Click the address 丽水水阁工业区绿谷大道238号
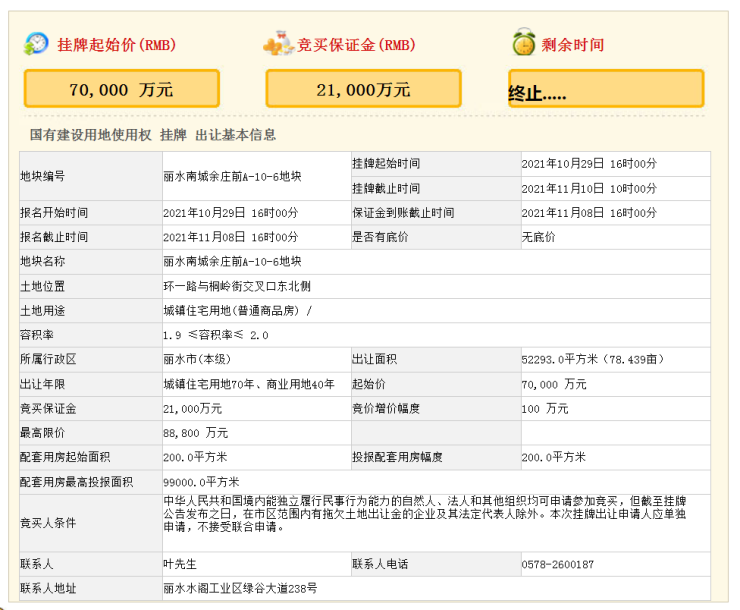The image size is (740, 610). (240, 588)
